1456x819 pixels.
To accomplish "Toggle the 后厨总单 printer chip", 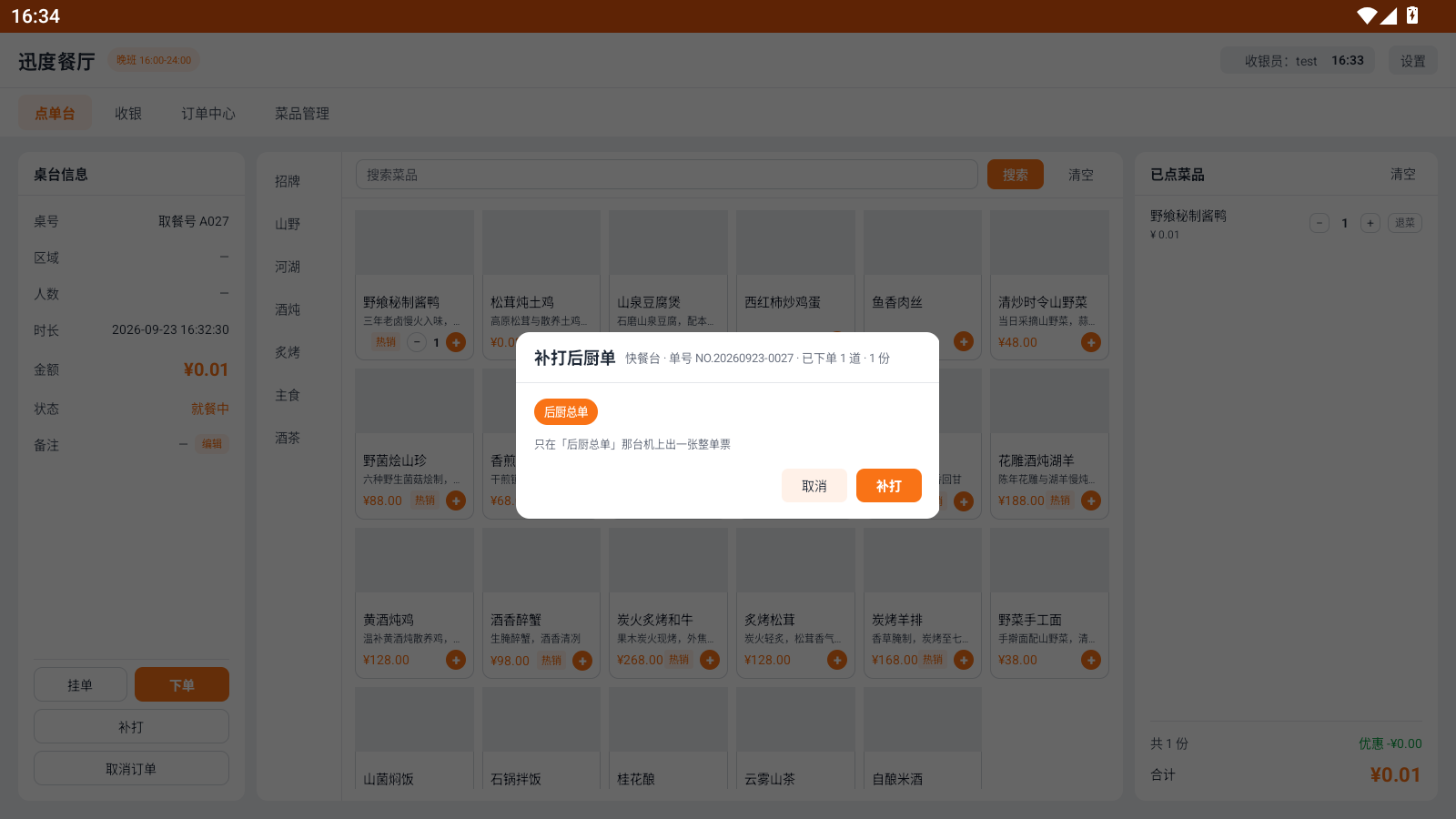I will point(566,411).
